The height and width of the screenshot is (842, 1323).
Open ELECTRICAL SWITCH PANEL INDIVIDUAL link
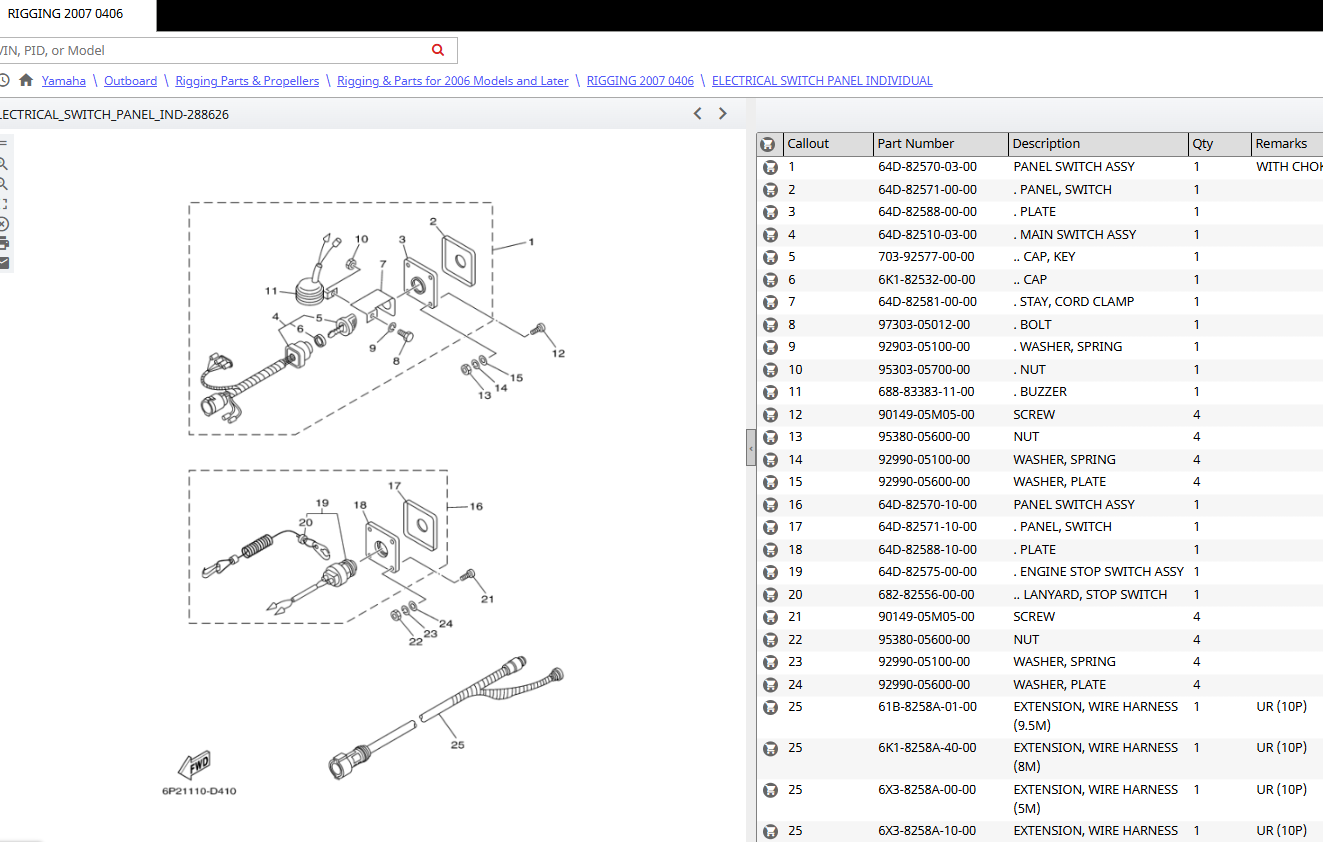click(x=822, y=81)
